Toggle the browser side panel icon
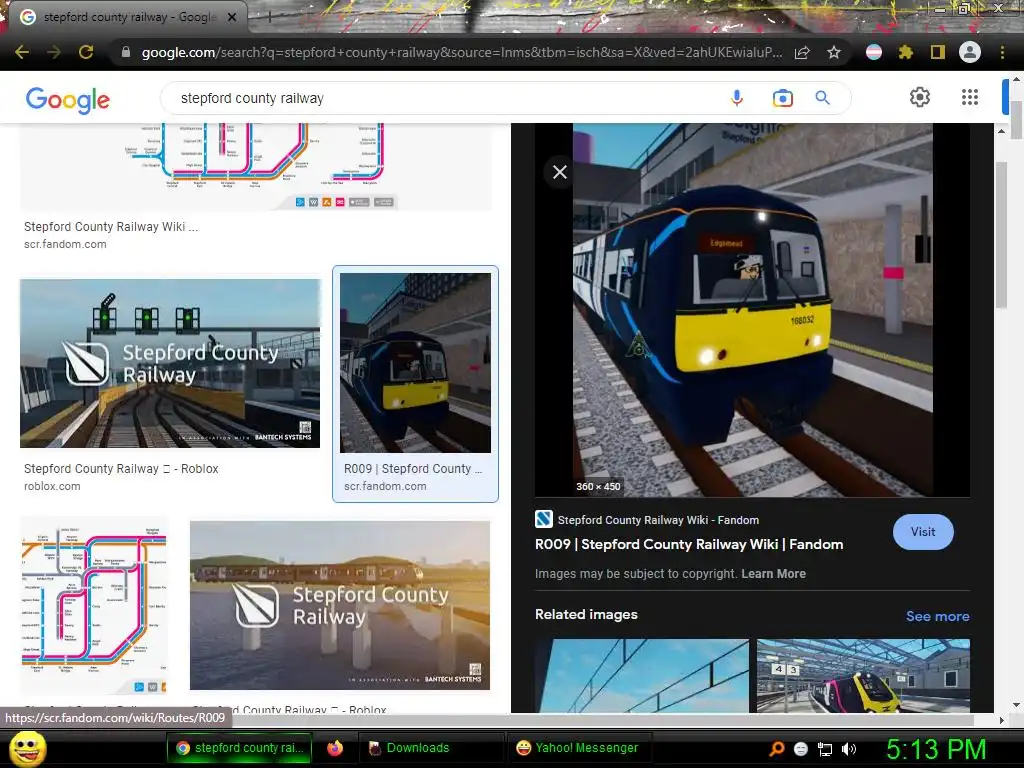1024x768 pixels. point(937,52)
